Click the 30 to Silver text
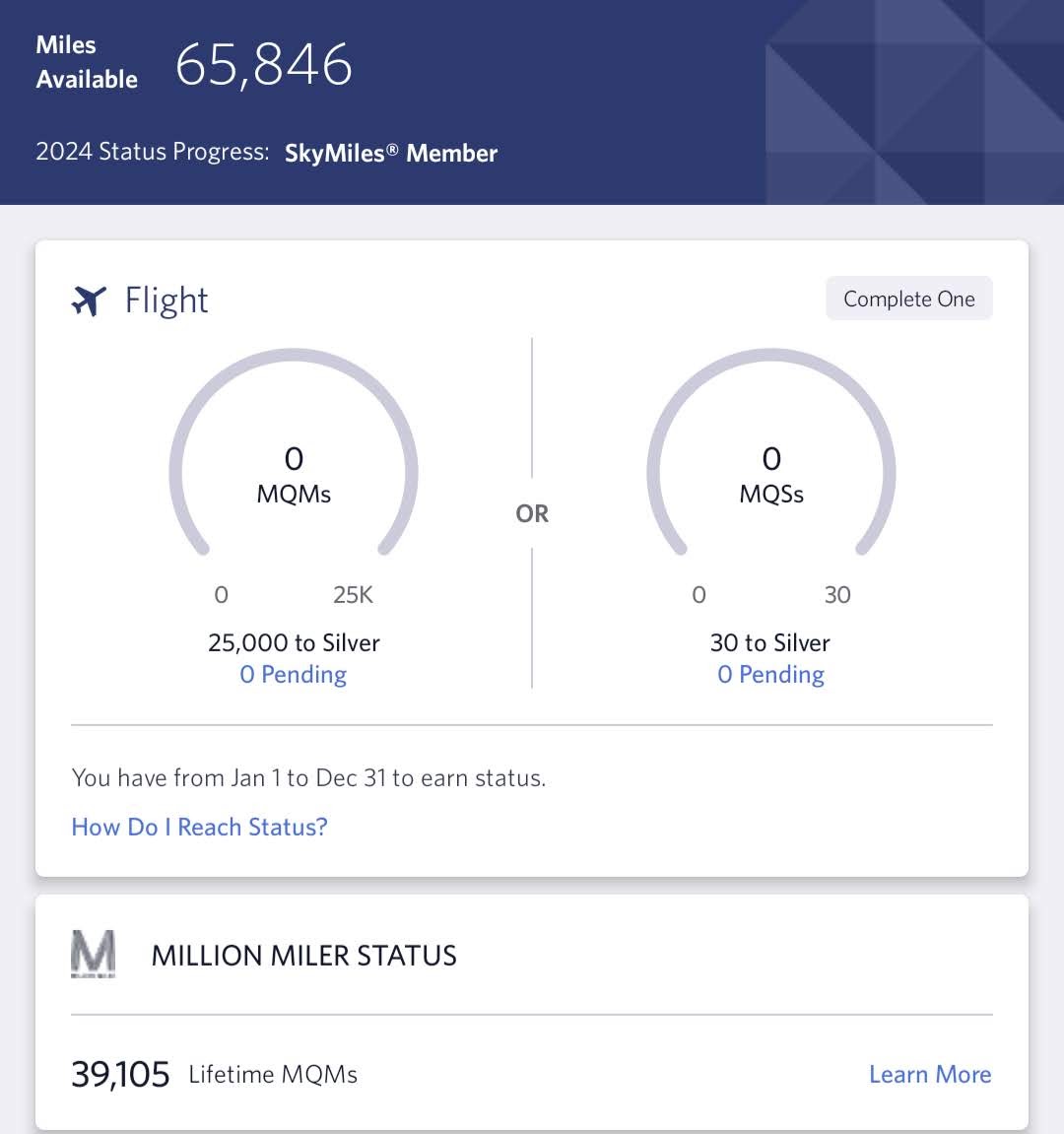The width and height of the screenshot is (1064, 1134). pos(770,642)
